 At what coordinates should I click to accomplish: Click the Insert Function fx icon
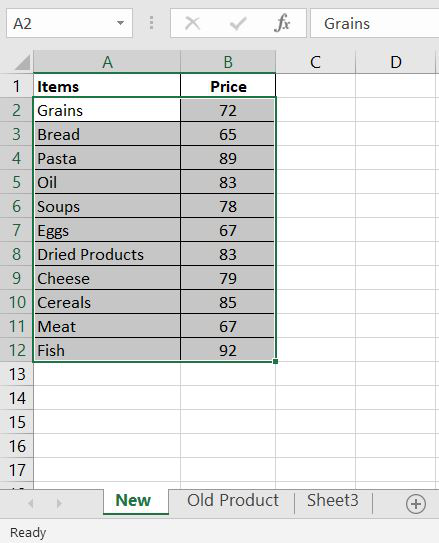tap(282, 23)
